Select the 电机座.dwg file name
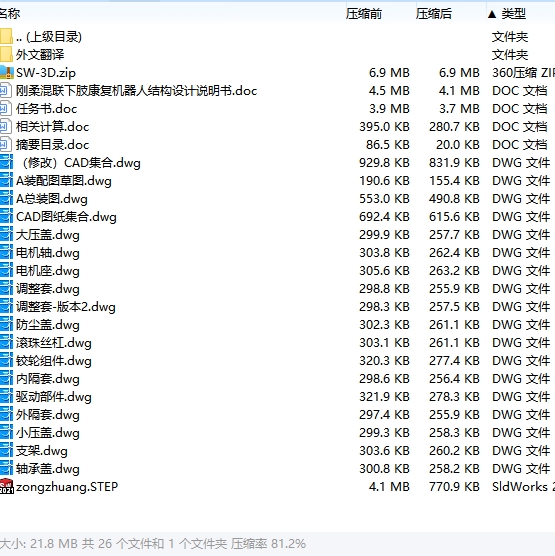 pos(48,271)
